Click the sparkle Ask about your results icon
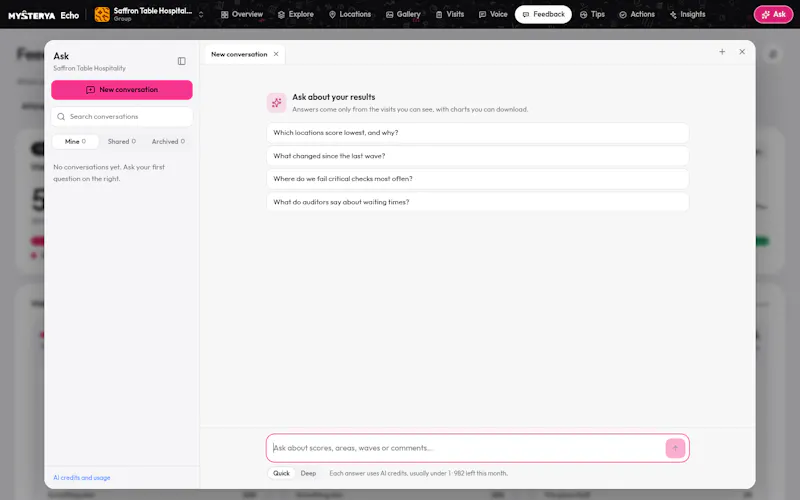800x500 pixels. click(x=277, y=103)
